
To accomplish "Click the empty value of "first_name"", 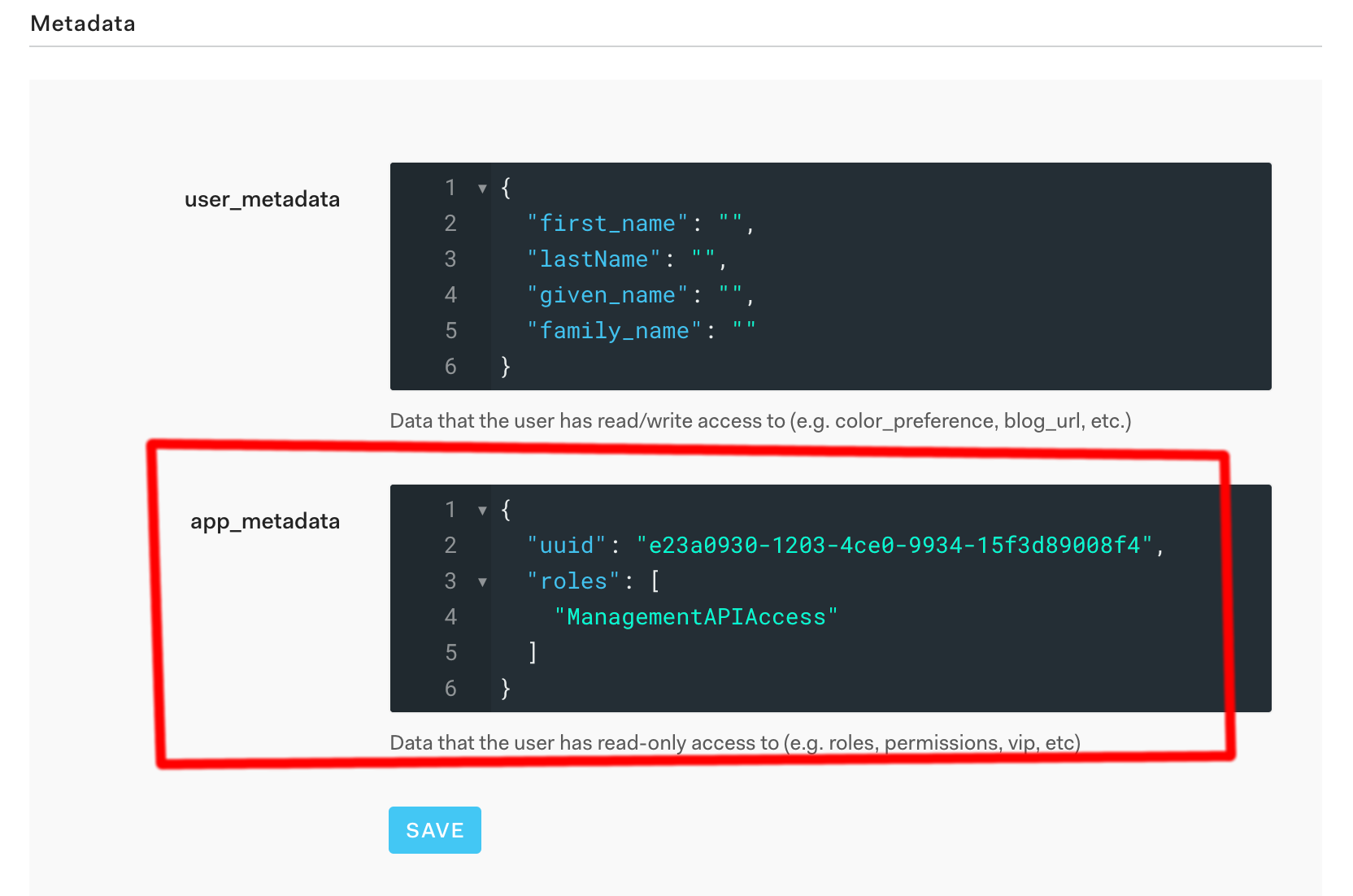I will point(730,224).
